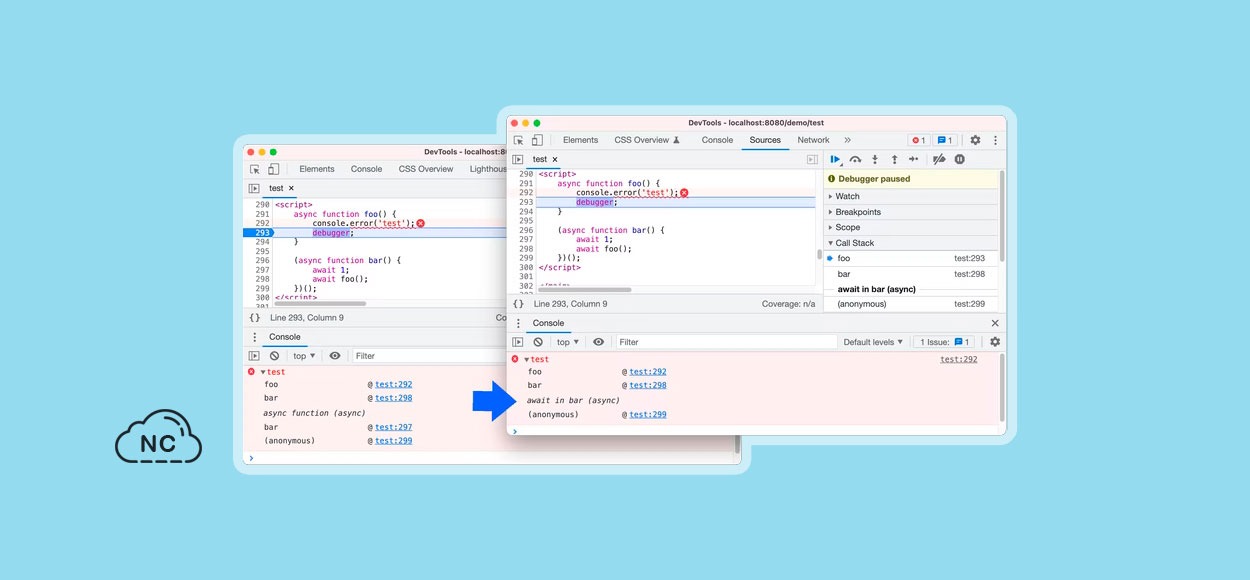Select (anonymous) frame in Call Stack
The height and width of the screenshot is (580, 1250).
911,304
